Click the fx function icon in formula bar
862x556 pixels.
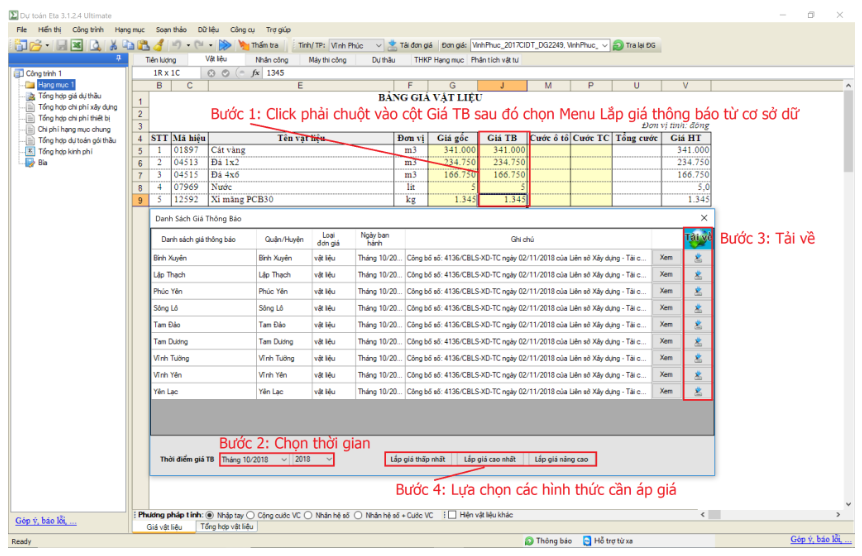(256, 73)
